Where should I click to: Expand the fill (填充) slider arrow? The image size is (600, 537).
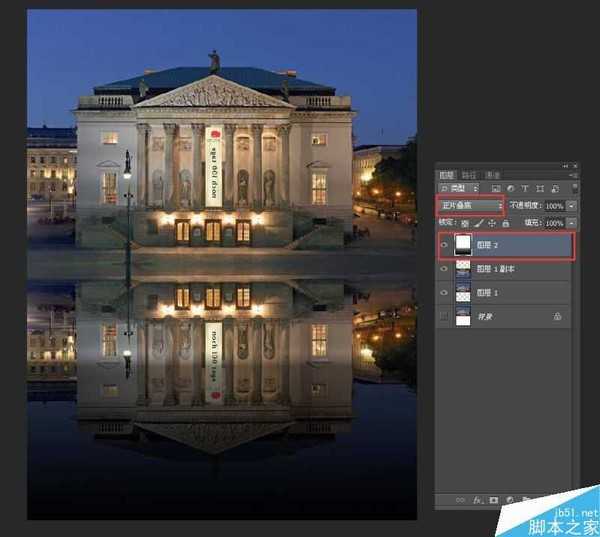click(572, 222)
